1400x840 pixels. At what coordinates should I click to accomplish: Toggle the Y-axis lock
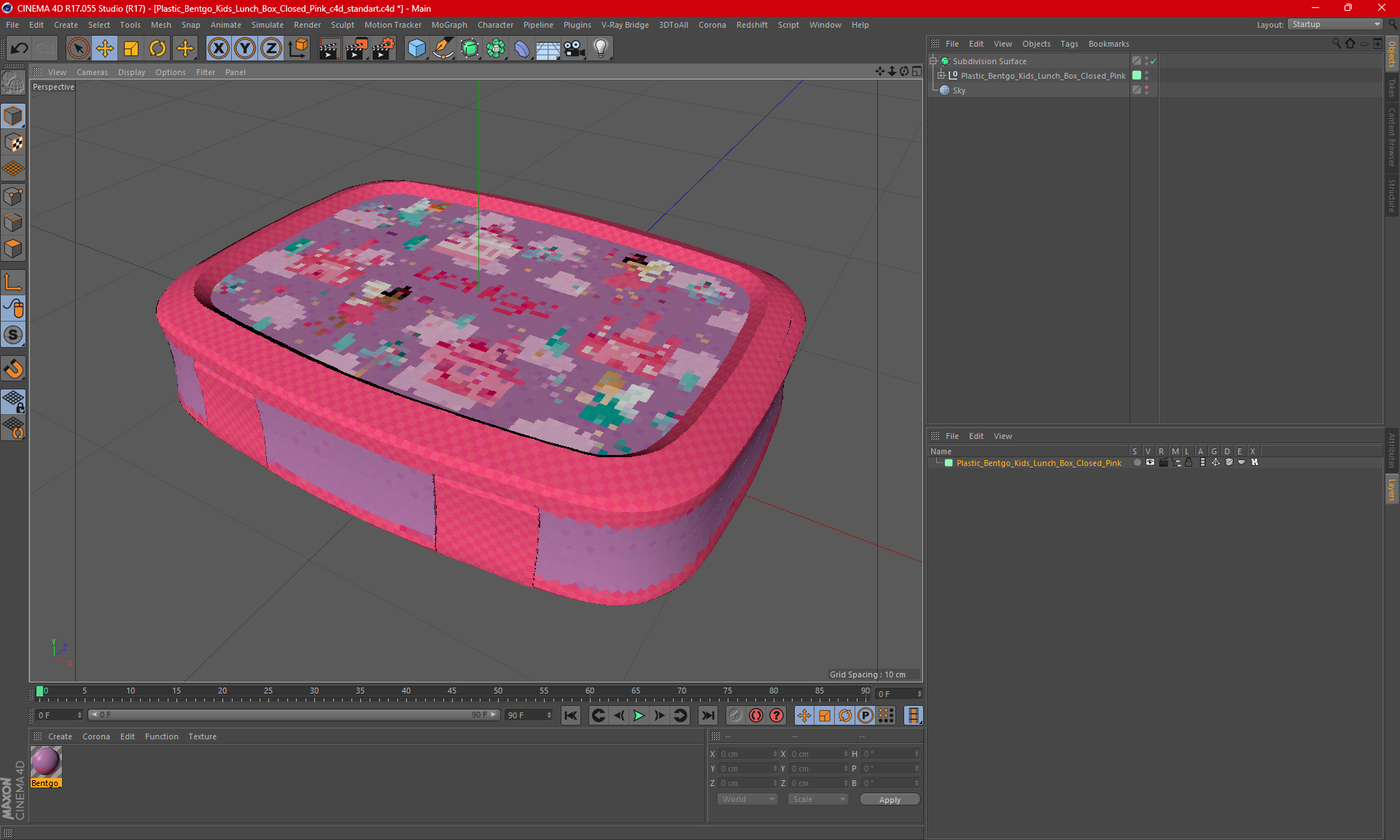point(245,48)
